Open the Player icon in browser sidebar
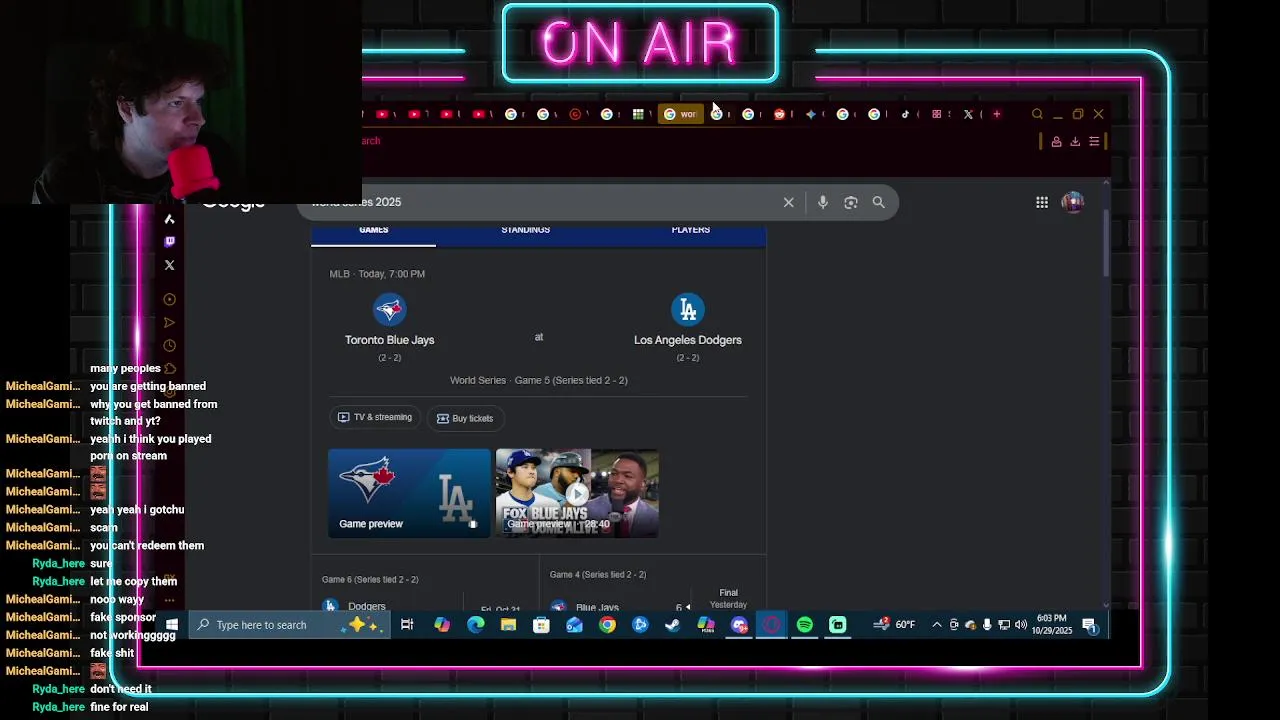 click(x=169, y=299)
